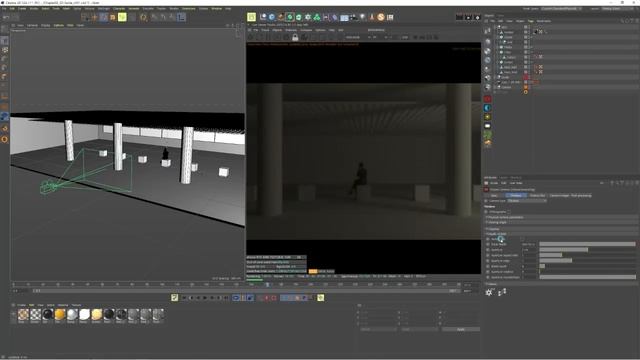Open the Cameras menu in the viewport
Screen dimensions: 640x360
coord(32,25)
